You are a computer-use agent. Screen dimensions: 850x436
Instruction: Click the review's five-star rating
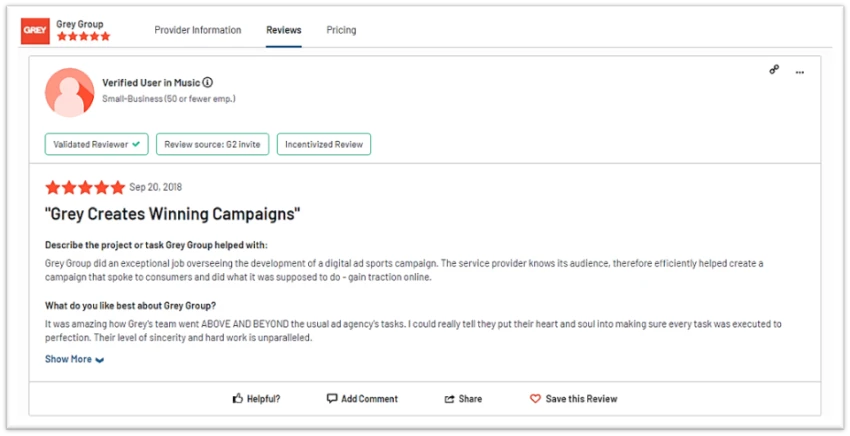tap(85, 188)
